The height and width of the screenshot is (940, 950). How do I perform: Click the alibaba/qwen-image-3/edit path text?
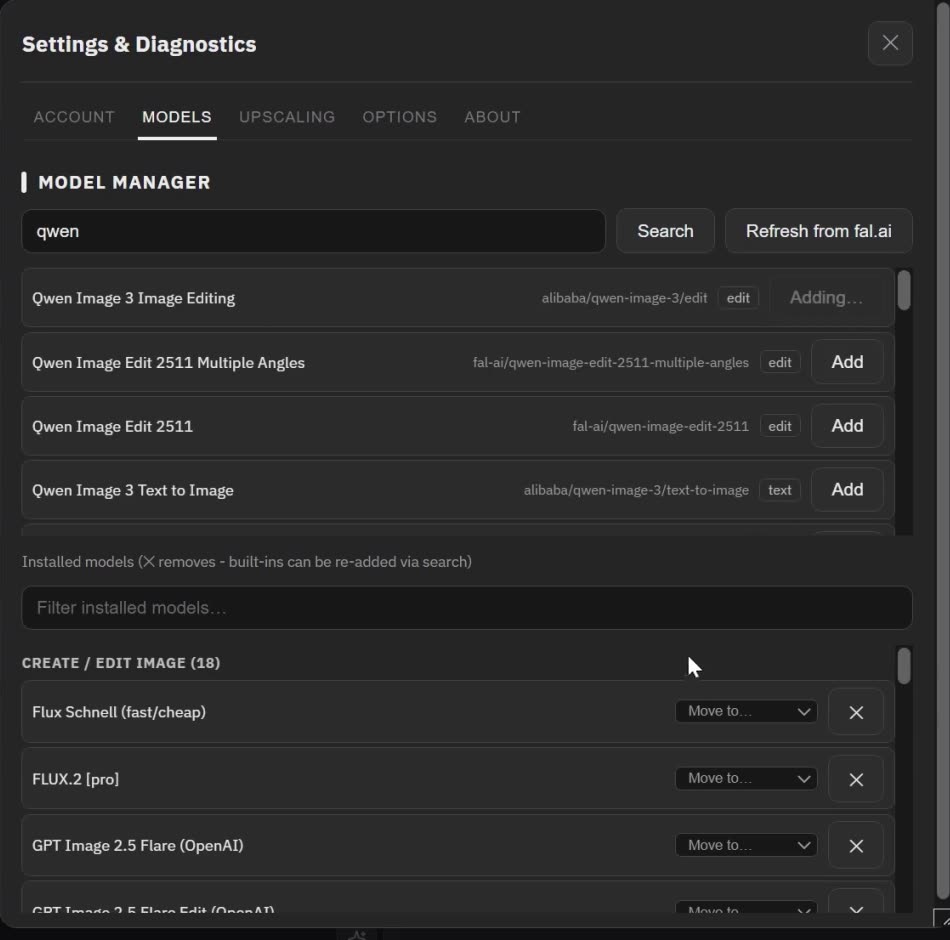(624, 298)
